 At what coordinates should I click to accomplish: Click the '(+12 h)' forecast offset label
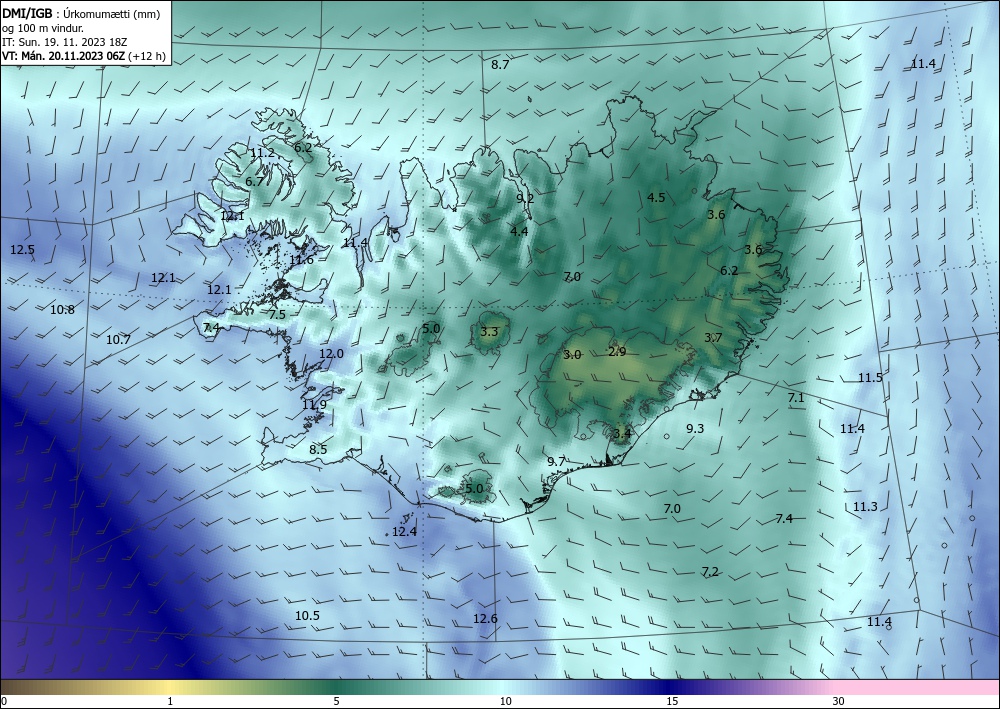[x=147, y=56]
